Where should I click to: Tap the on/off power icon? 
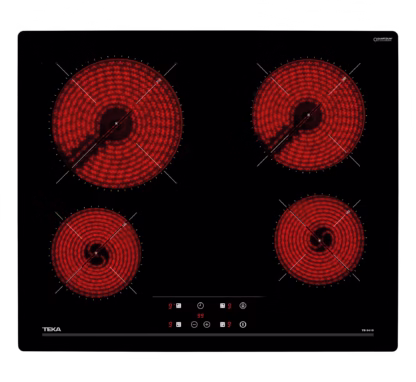(243, 324)
